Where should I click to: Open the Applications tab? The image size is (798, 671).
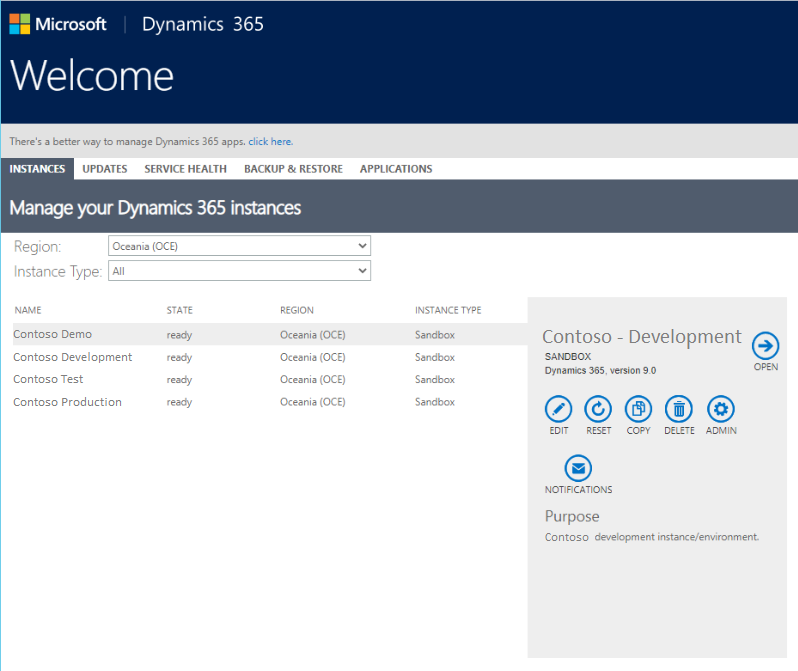(x=396, y=169)
